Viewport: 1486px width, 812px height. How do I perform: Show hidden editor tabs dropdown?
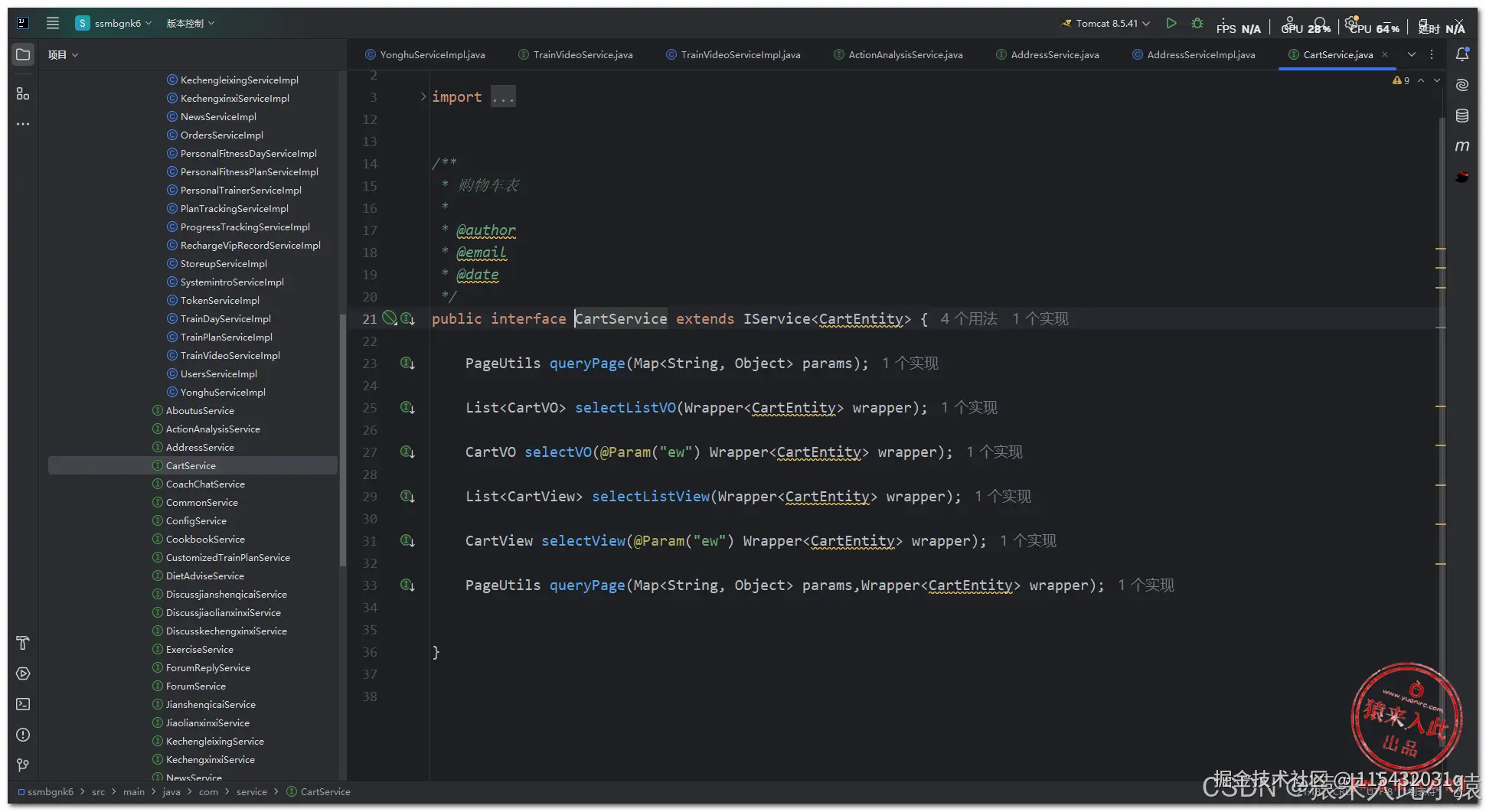click(1412, 54)
